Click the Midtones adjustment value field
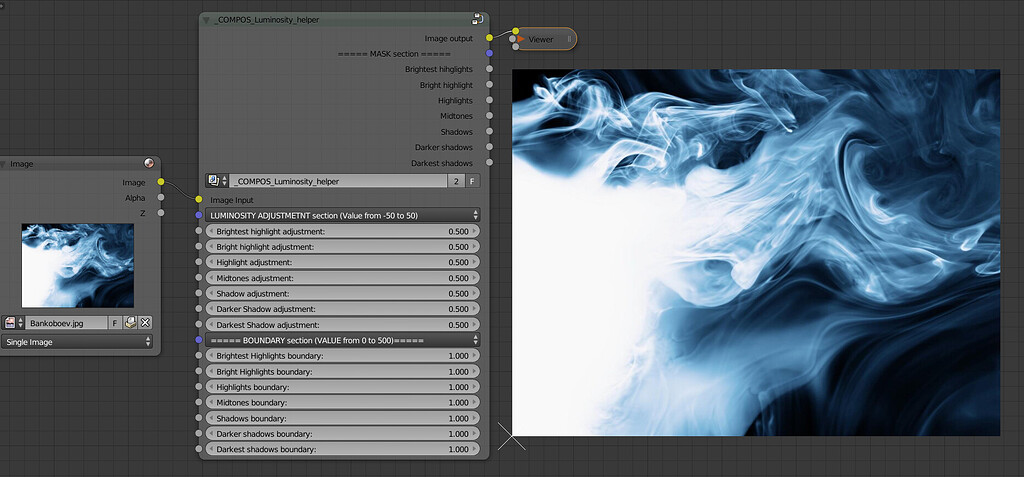This screenshot has width=1024, height=477. [343, 278]
